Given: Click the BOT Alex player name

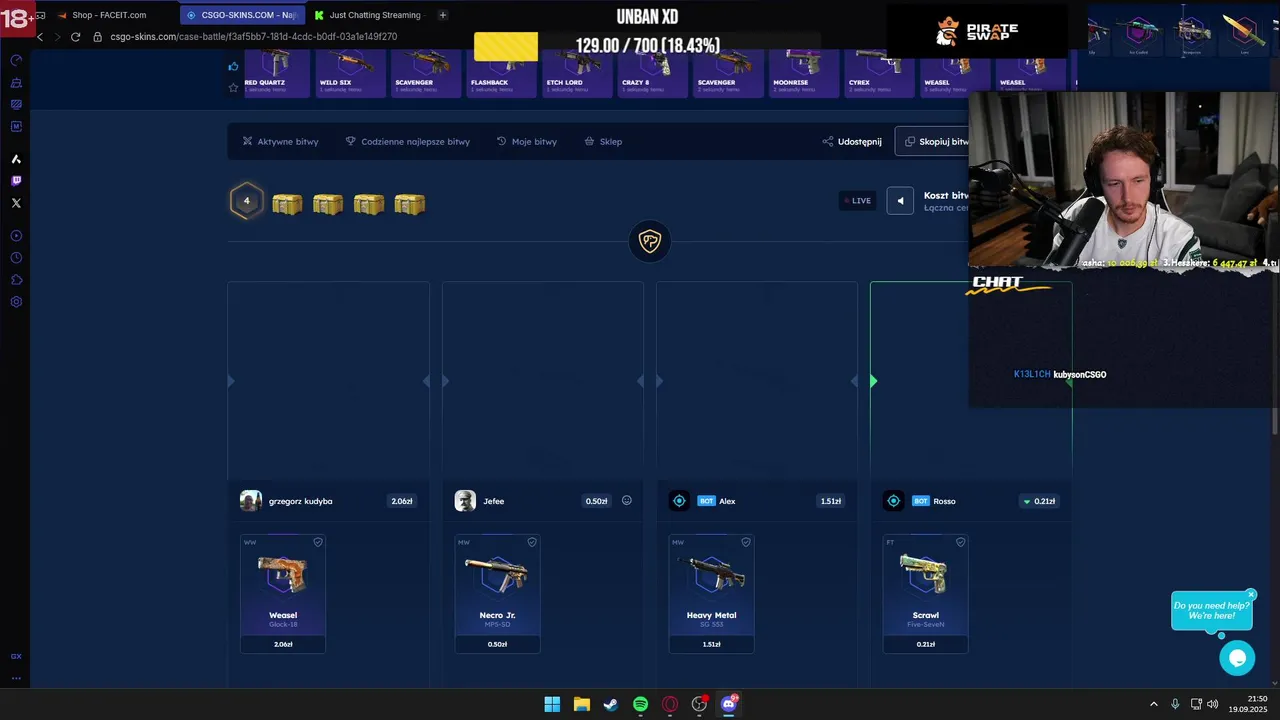Looking at the screenshot, I should 727,501.
